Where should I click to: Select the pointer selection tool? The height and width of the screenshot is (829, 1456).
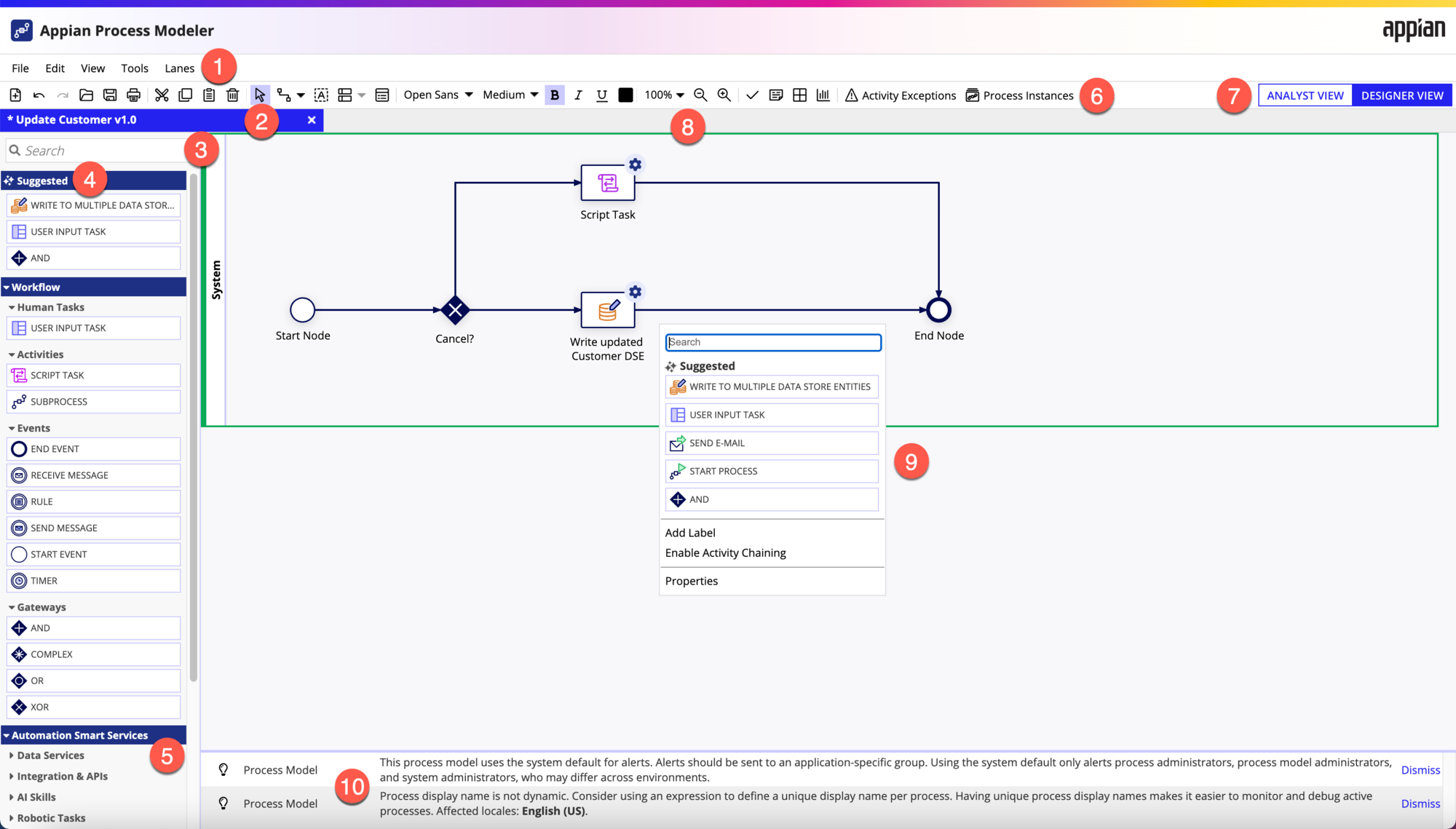[x=260, y=95]
